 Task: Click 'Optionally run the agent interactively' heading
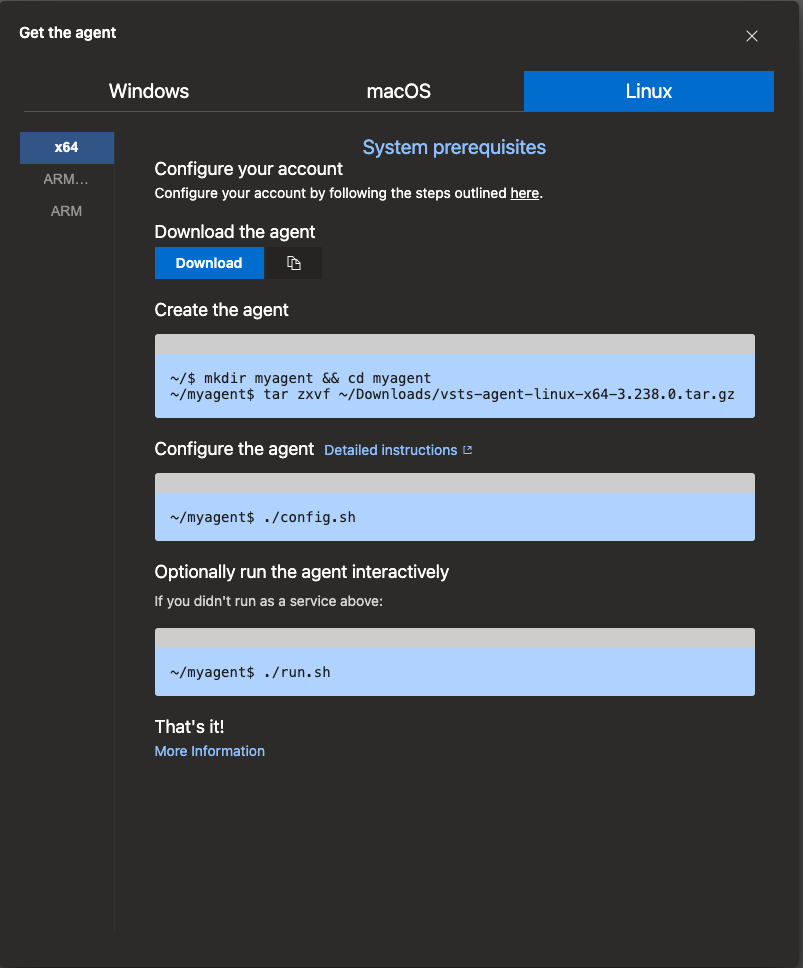coord(302,572)
